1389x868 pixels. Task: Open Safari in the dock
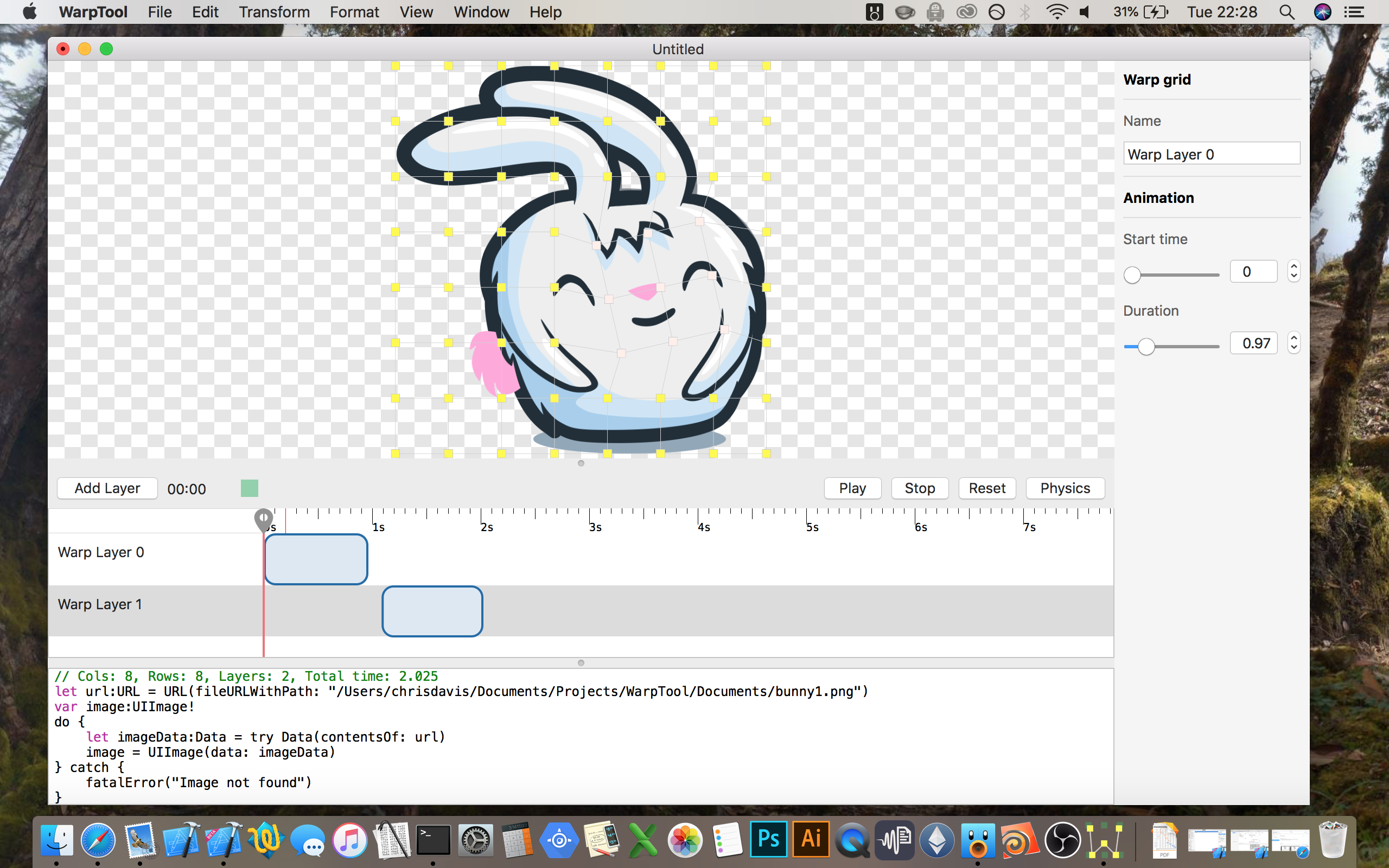pyautogui.click(x=98, y=840)
